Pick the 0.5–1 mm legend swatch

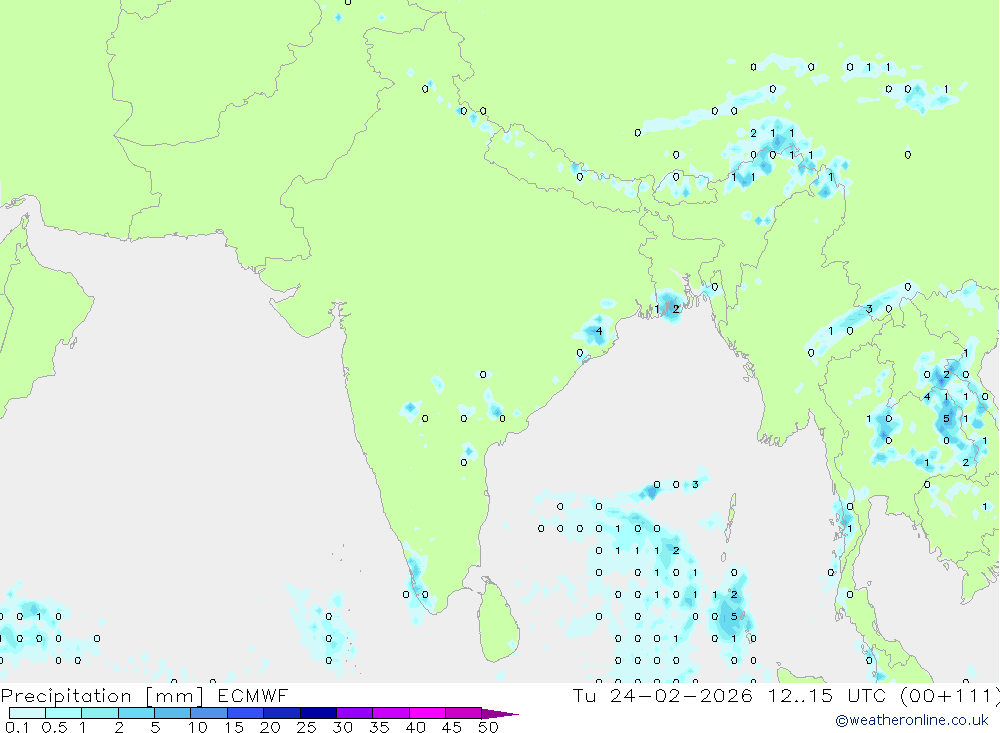[64, 713]
